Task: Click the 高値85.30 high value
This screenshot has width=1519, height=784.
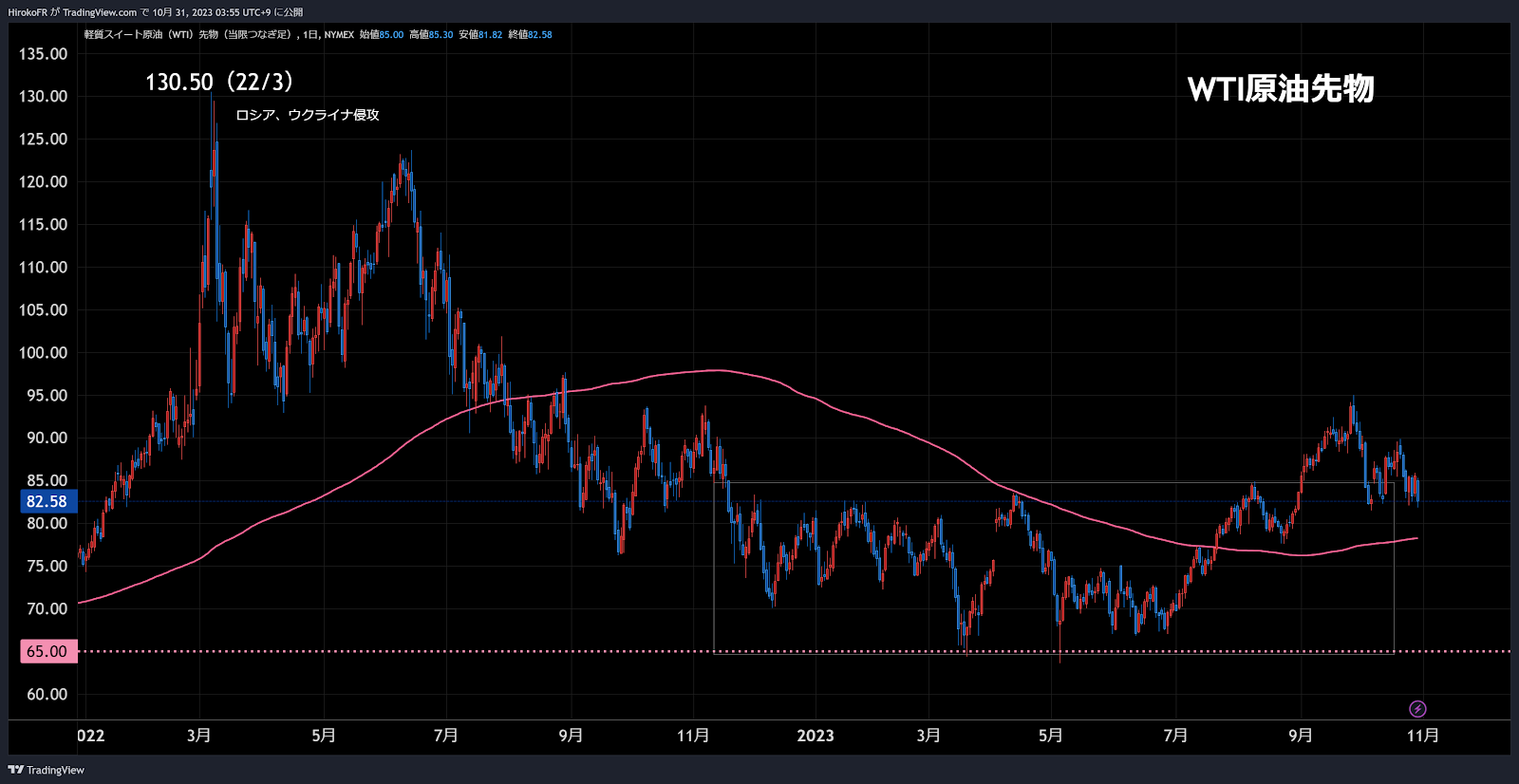Action: coord(431,34)
